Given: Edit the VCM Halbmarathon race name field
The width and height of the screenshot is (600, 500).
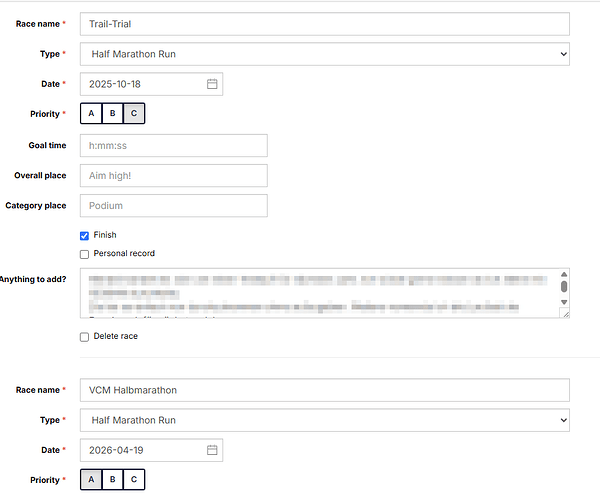Looking at the screenshot, I should (x=324, y=390).
